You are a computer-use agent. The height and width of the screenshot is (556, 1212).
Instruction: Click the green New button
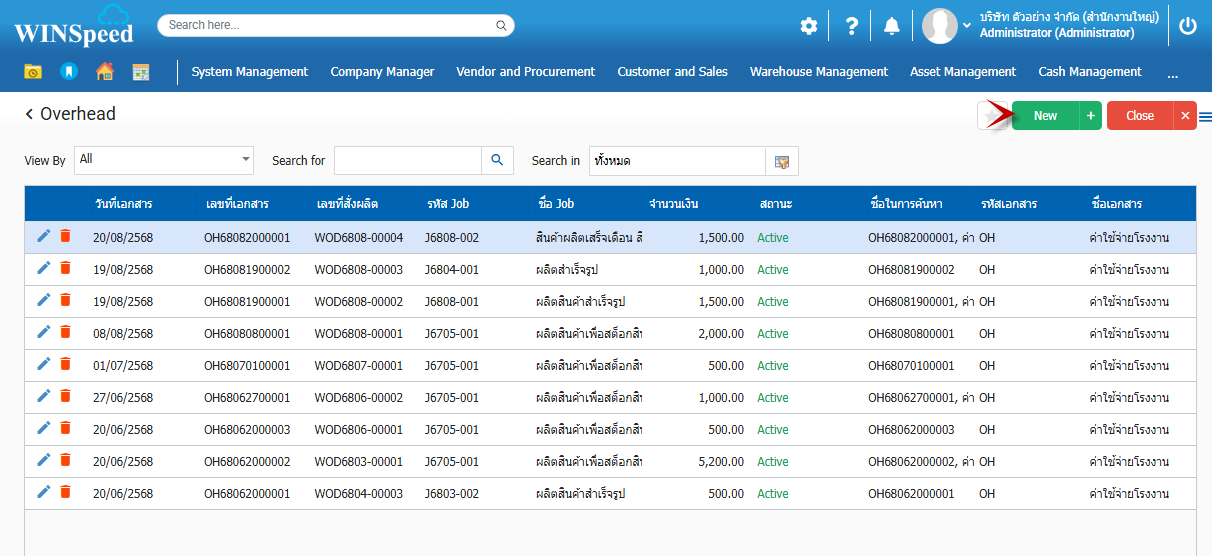[x=1045, y=116]
